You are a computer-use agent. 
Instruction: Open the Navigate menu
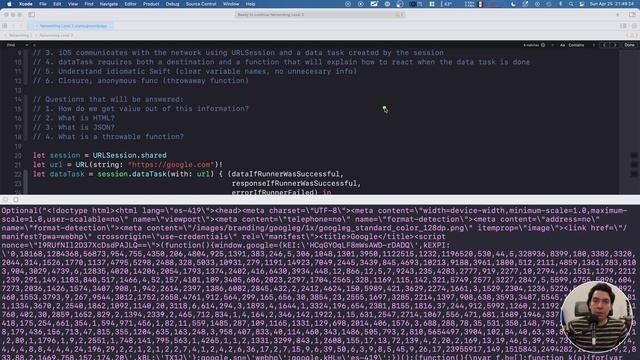(x=109, y=4)
